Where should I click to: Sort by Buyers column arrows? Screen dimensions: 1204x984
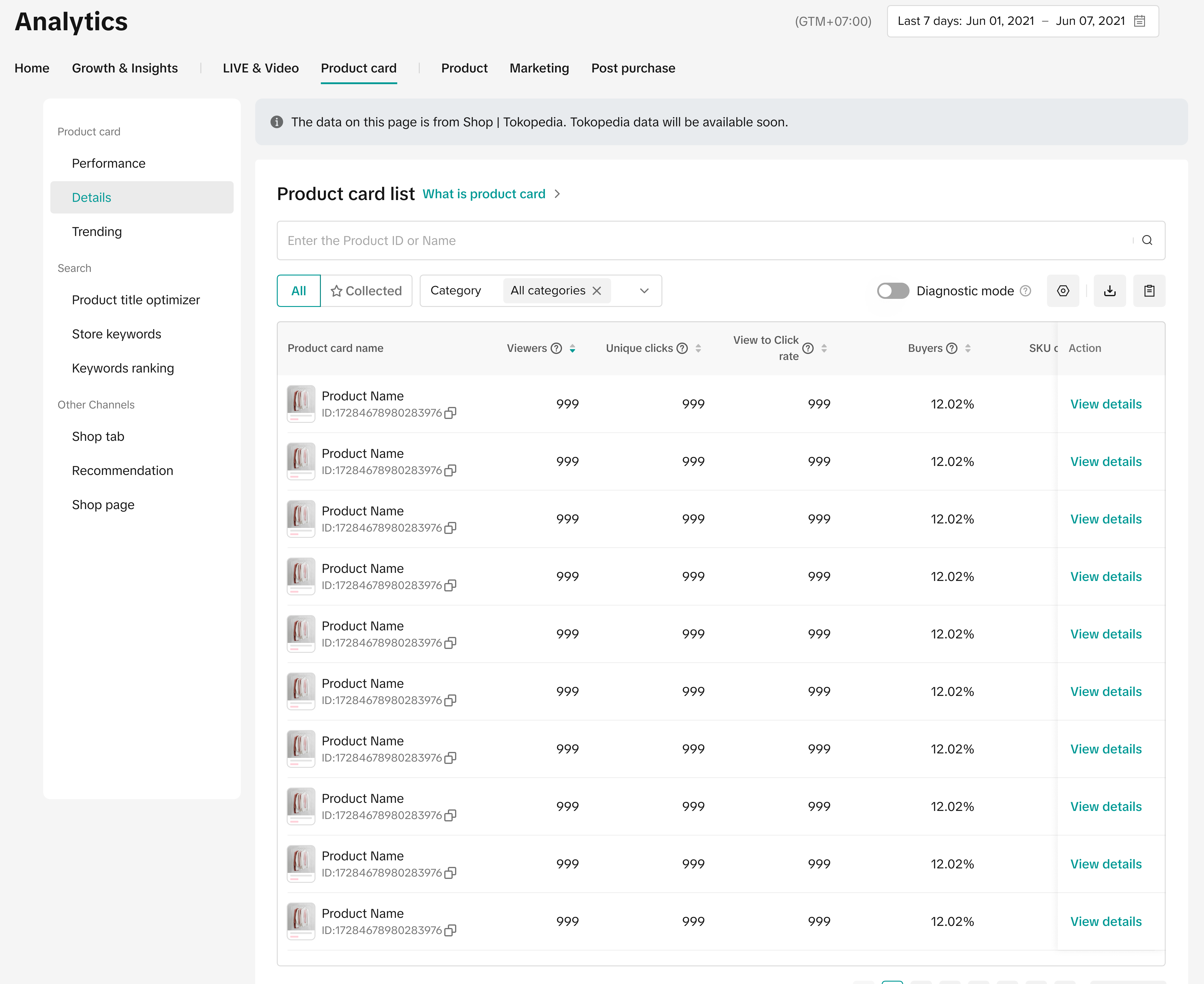pyautogui.click(x=968, y=348)
